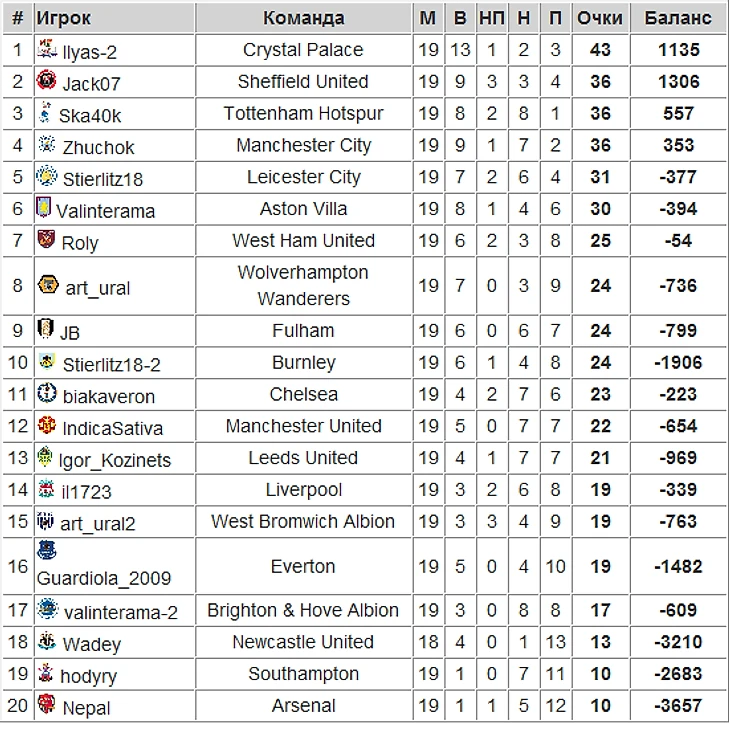Click the Tottenham Hotspur team cell
The height and width of the screenshot is (742, 730).
click(303, 114)
